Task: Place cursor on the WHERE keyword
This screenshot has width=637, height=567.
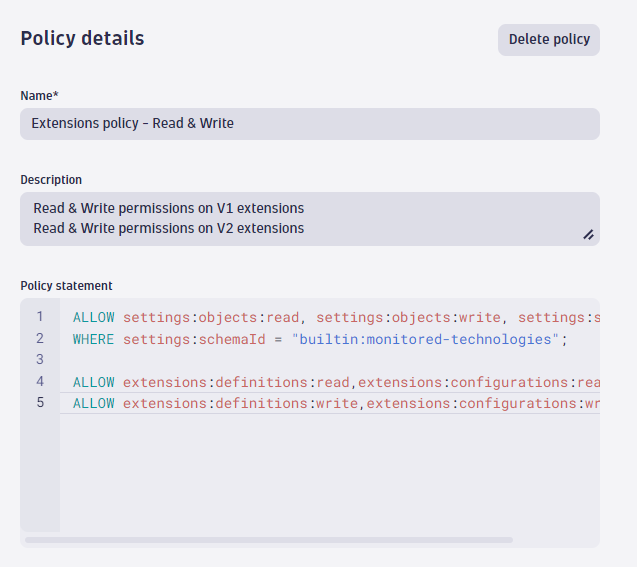Action: [x=94, y=339]
